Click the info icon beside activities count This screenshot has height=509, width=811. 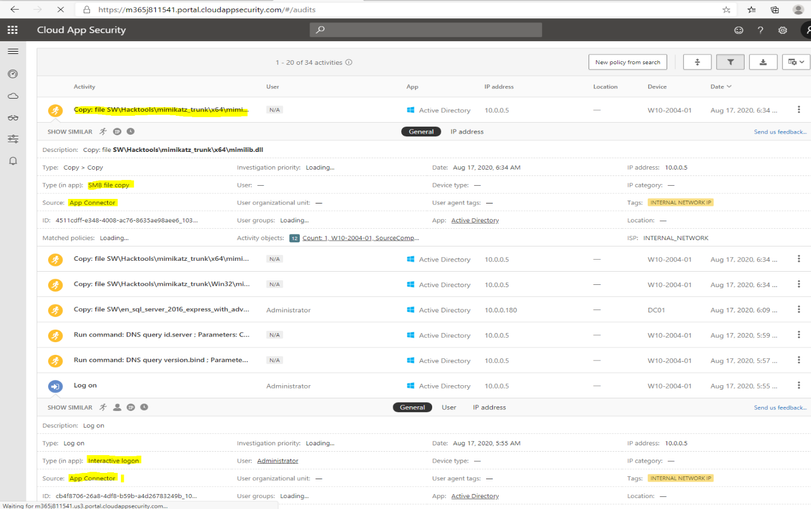(x=349, y=62)
